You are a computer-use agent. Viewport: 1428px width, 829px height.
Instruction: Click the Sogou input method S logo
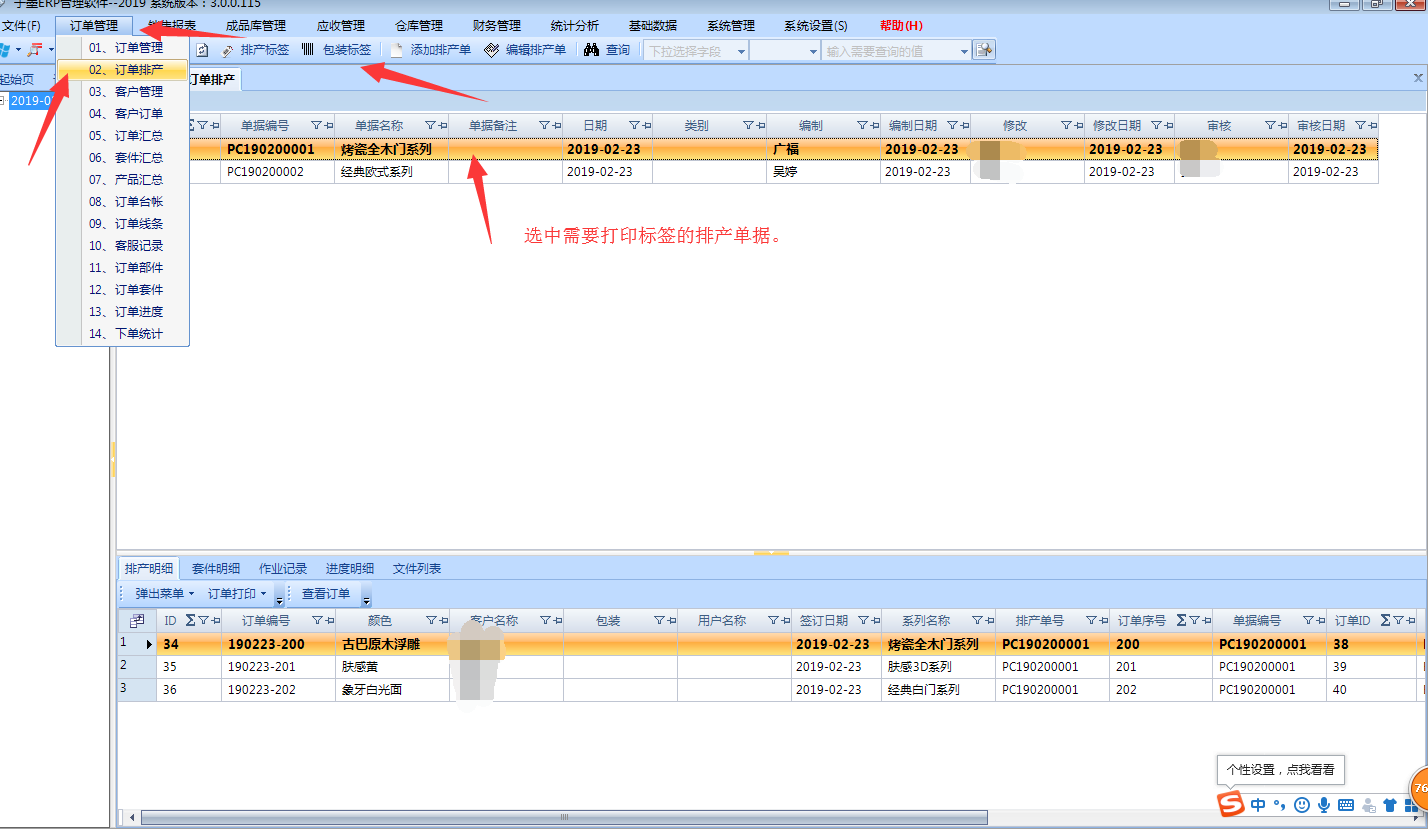click(1231, 804)
